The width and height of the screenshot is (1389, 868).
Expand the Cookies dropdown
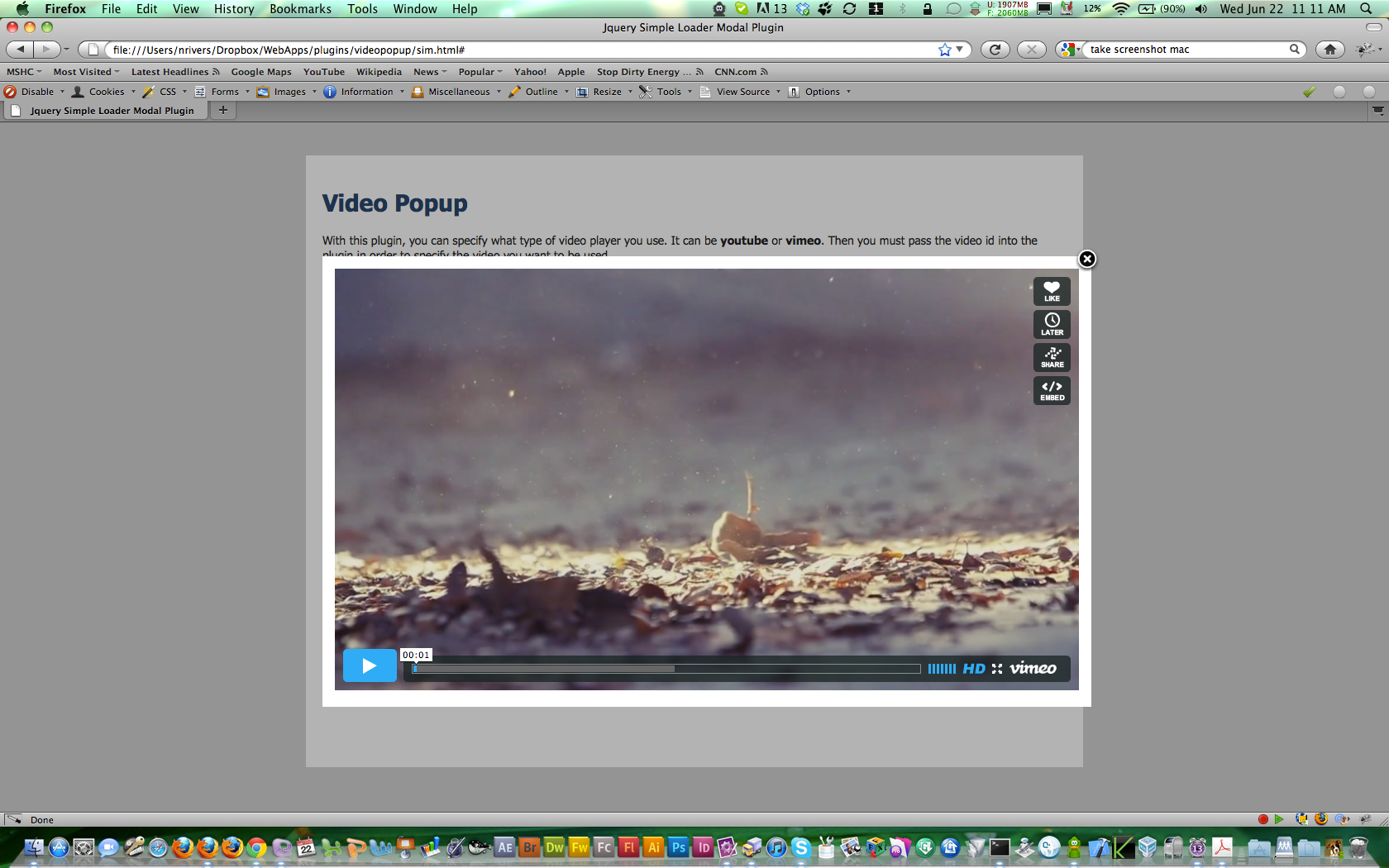[132, 92]
